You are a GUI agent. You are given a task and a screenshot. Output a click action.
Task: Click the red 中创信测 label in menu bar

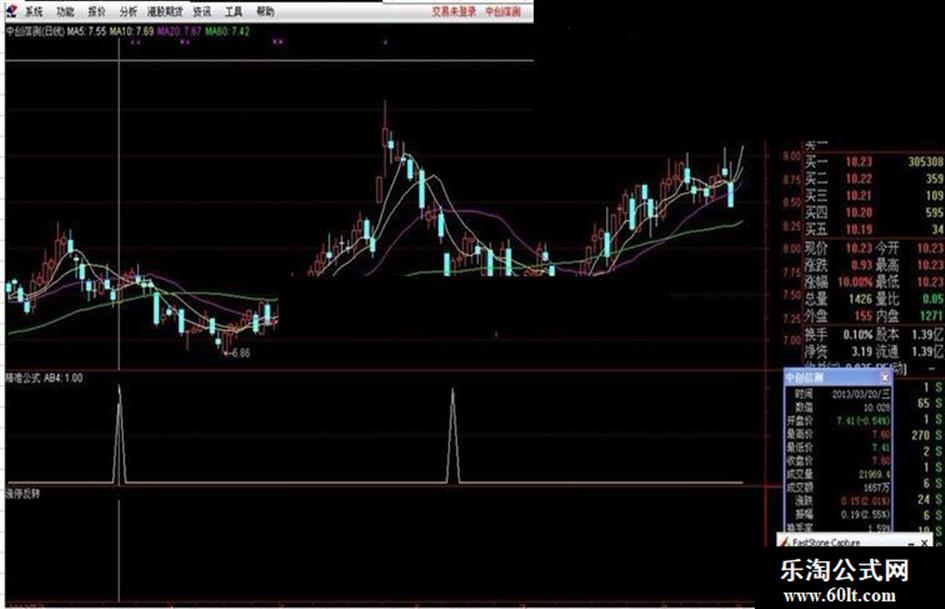coord(503,11)
